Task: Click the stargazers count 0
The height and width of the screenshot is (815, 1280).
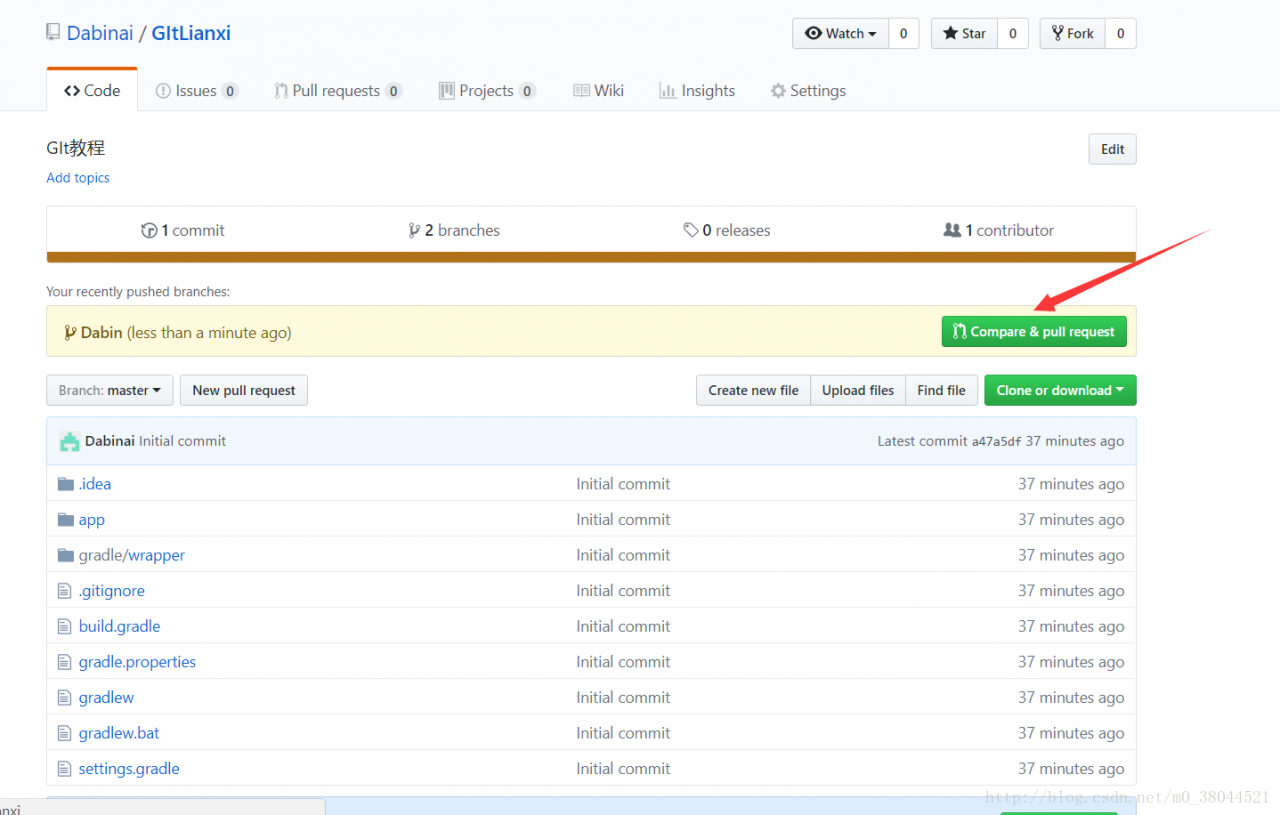Action: pyautogui.click(x=1012, y=33)
